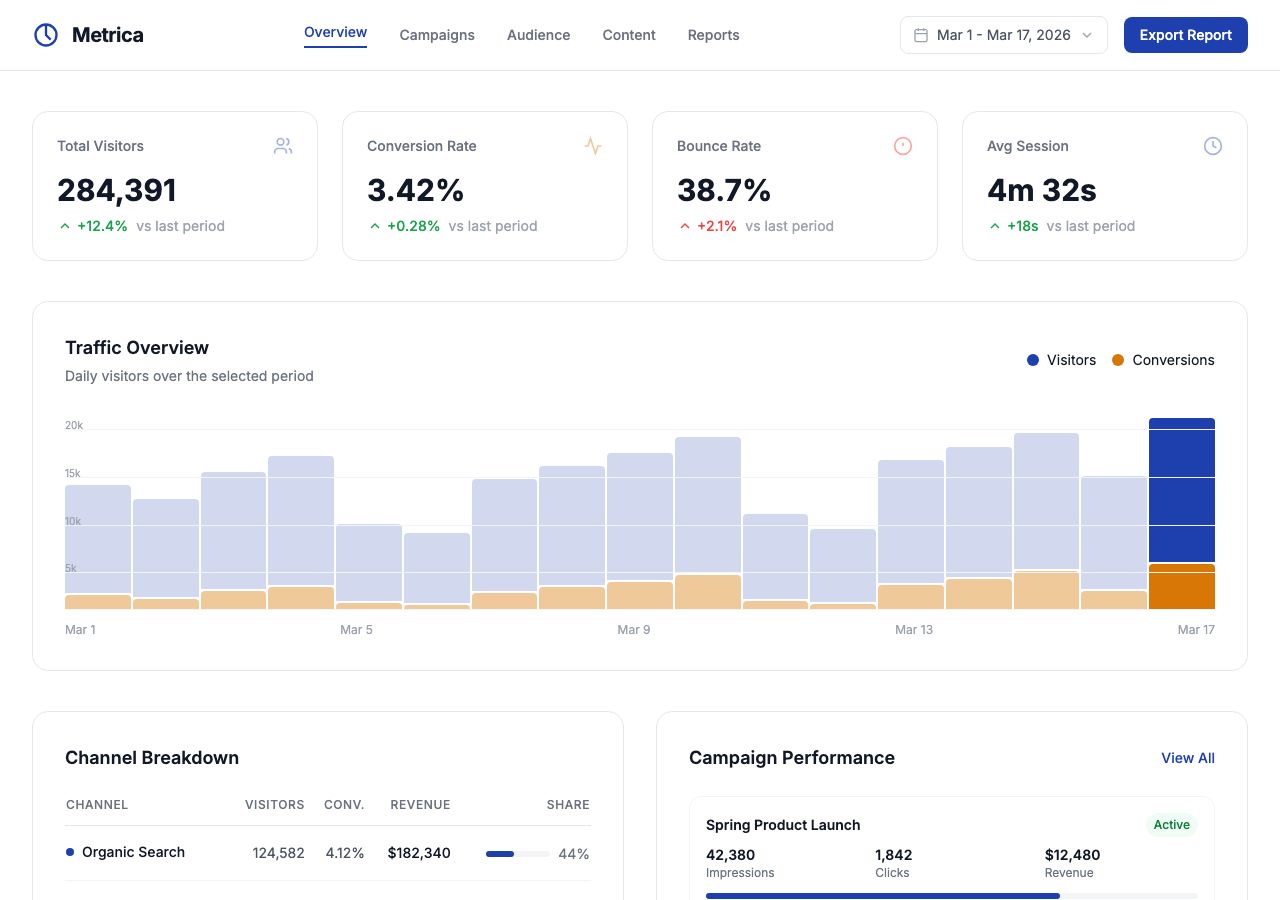1280x900 pixels.
Task: Select the Reports tab
Action: coord(713,35)
